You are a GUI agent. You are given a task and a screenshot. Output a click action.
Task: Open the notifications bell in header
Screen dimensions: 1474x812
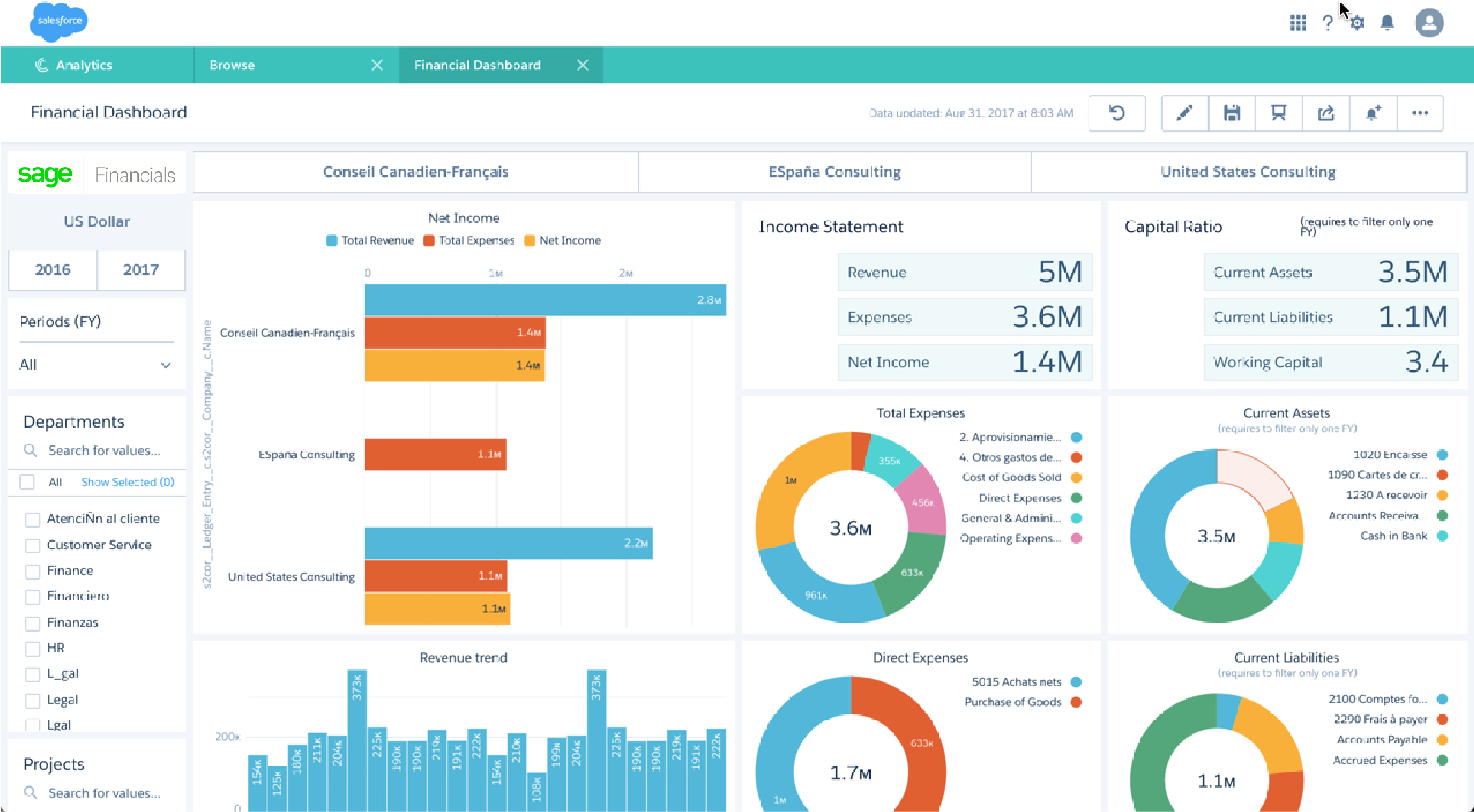[x=1387, y=23]
